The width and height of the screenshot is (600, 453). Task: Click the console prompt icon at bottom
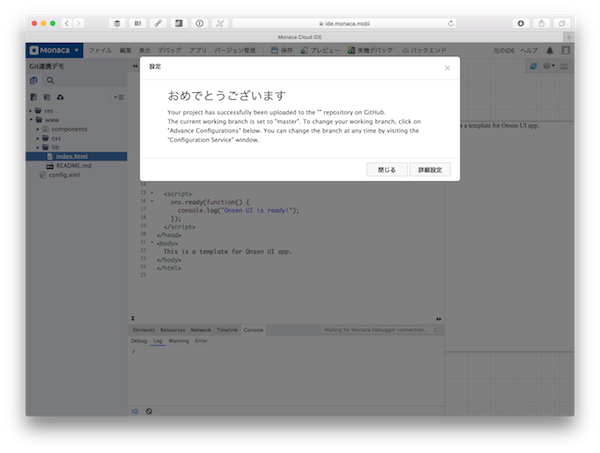pyautogui.click(x=134, y=411)
